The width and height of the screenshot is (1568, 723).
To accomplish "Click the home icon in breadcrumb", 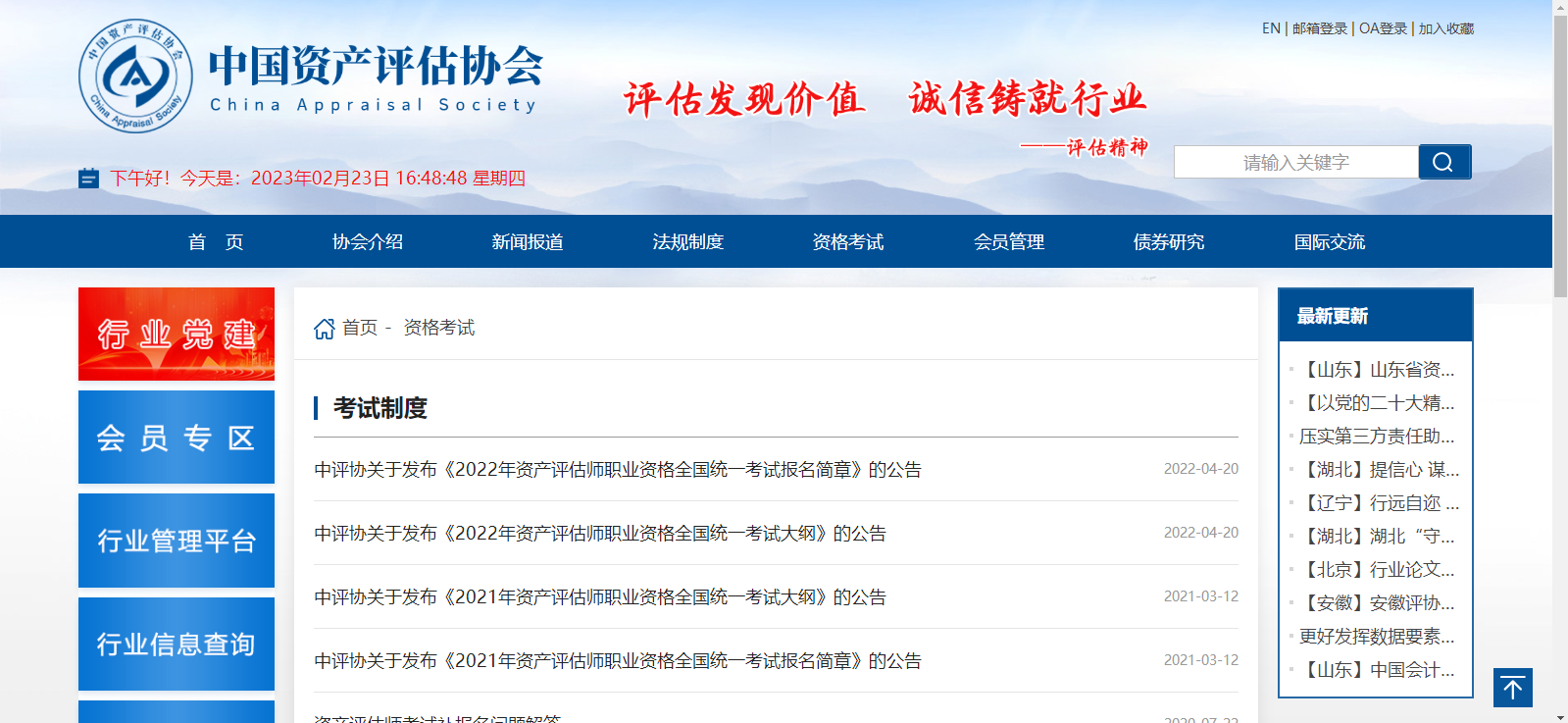I will coord(325,329).
